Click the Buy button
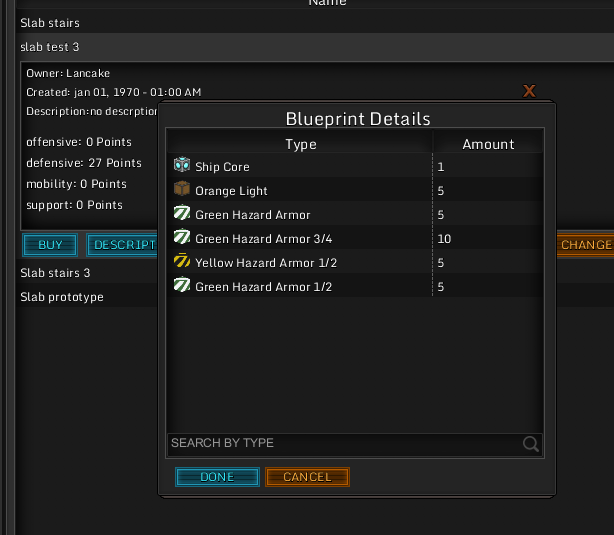Screen dimensions: 614x535 coord(50,245)
